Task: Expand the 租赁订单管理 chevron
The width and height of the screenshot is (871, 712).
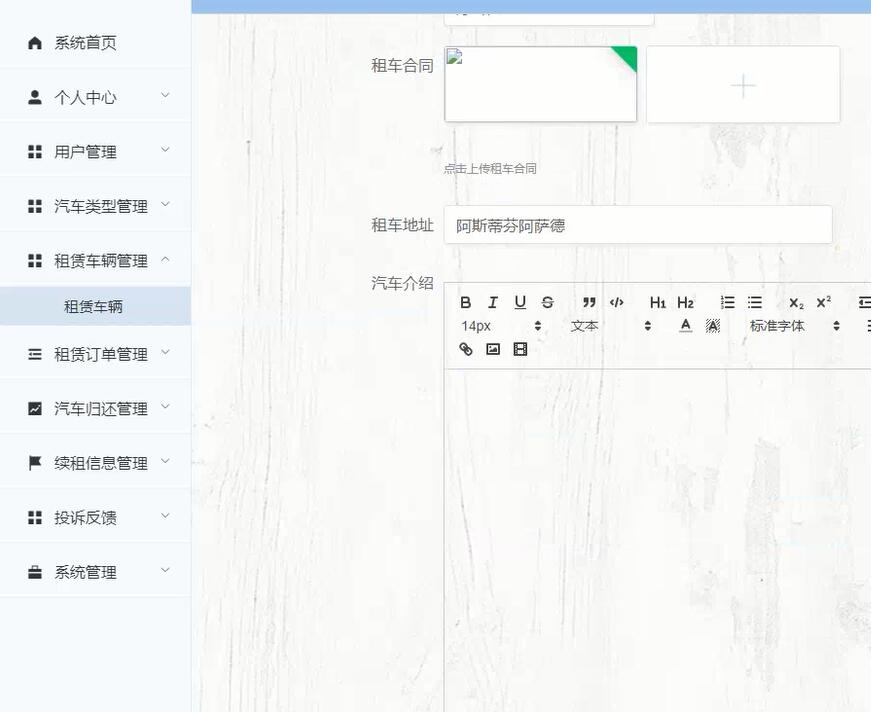Action: [165, 352]
